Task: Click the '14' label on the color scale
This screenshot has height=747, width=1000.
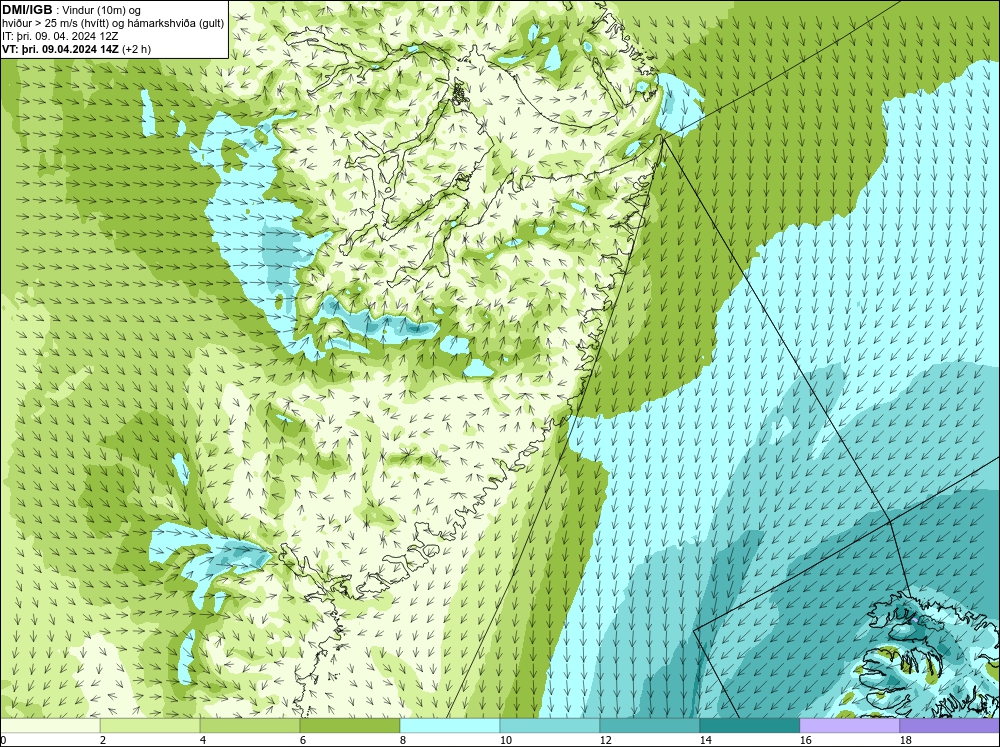Action: tap(705, 740)
